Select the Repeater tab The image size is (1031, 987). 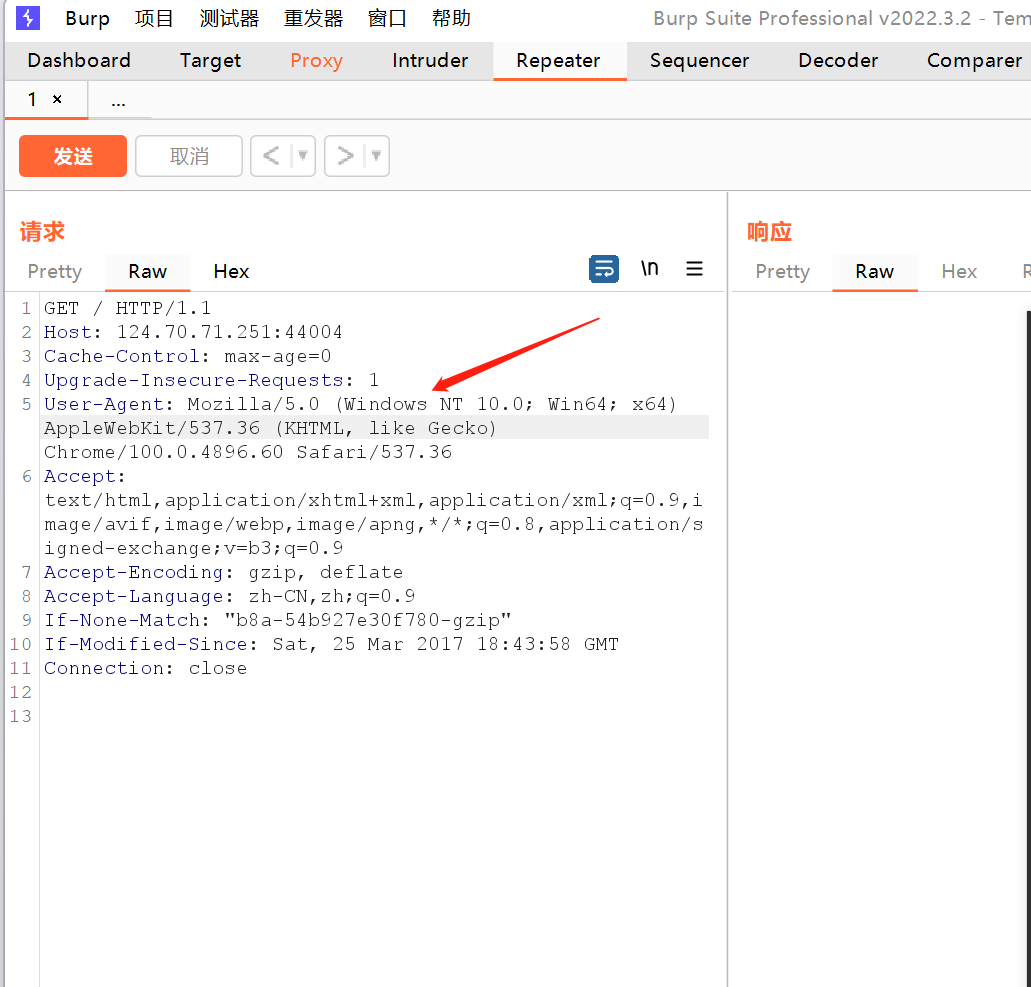[x=558, y=60]
